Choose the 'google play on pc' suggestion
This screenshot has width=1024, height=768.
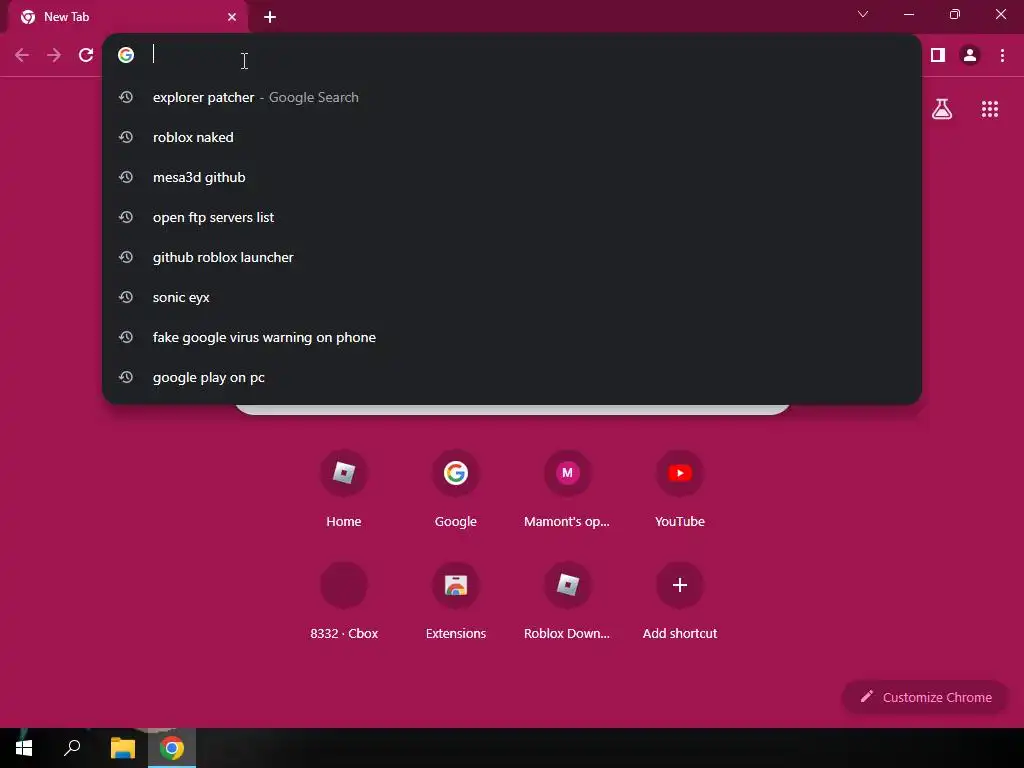point(512,377)
